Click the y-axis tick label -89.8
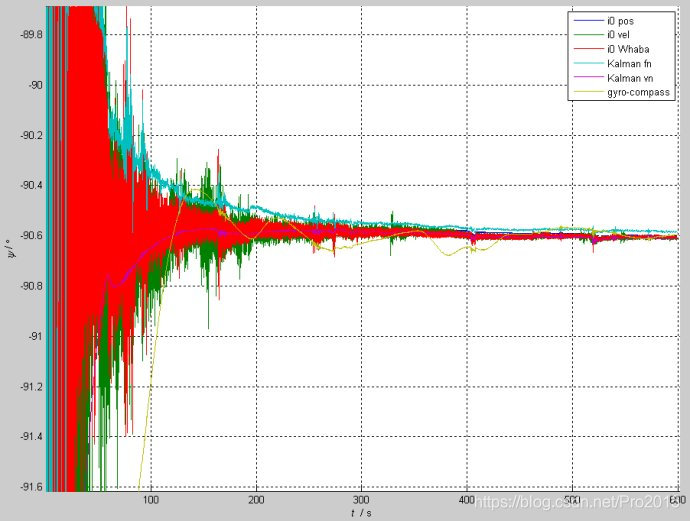Viewport: 690px width, 521px height. point(31,34)
